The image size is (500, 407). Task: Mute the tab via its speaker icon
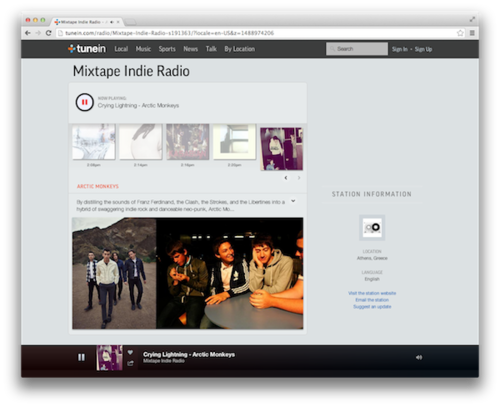tap(112, 22)
